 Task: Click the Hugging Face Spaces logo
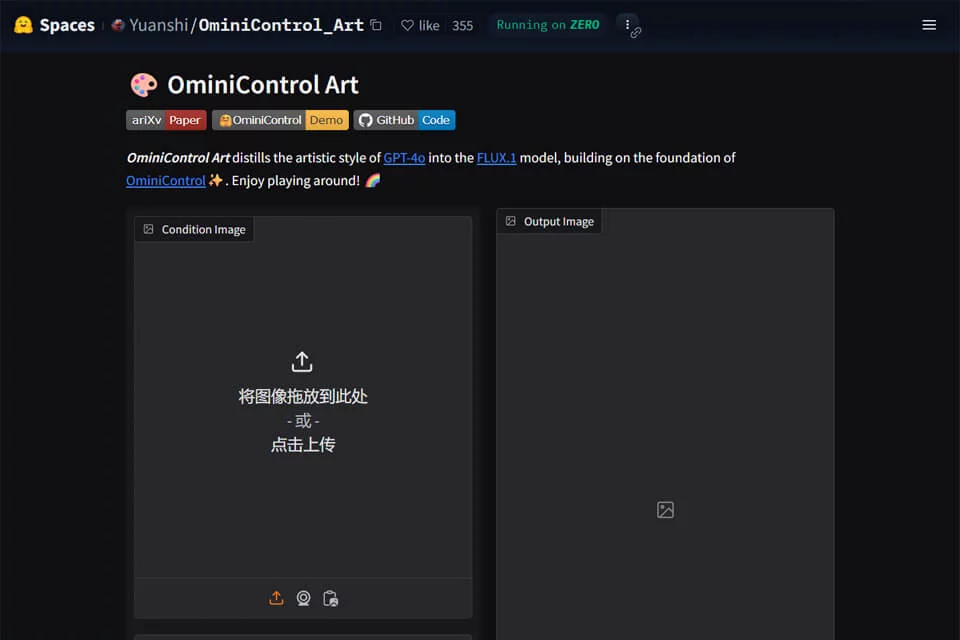point(23,25)
